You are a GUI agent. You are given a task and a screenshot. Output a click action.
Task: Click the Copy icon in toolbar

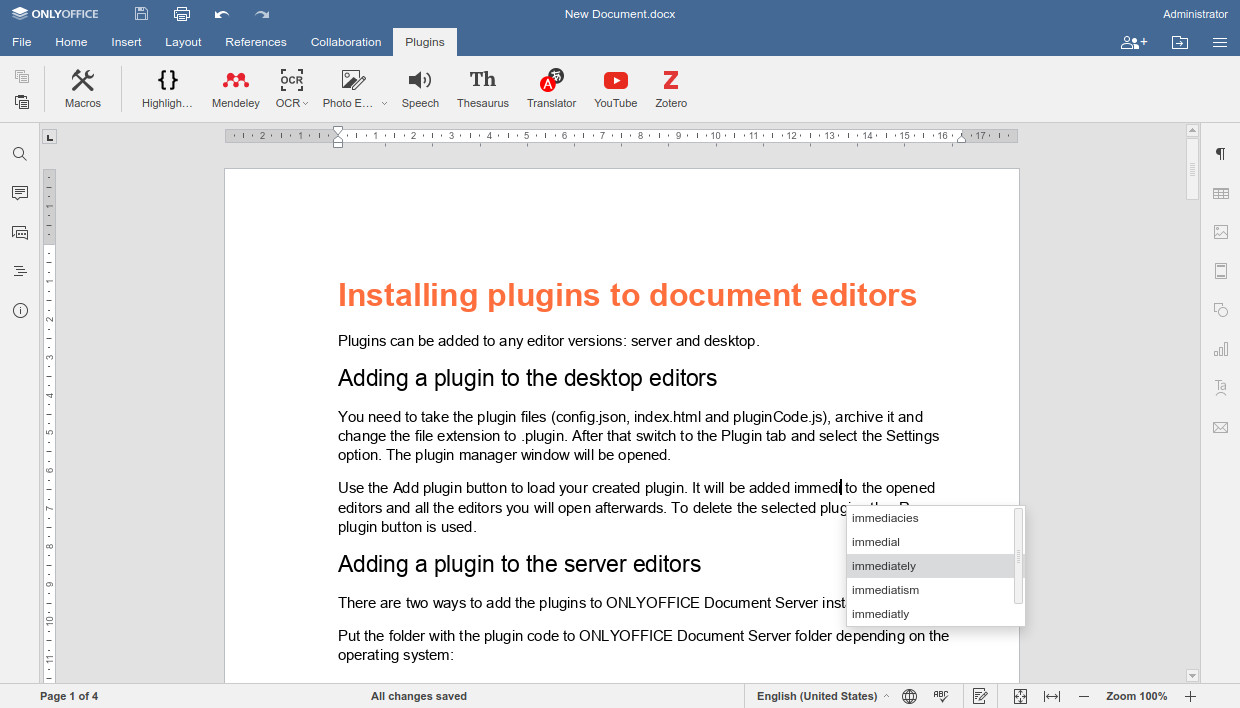point(22,77)
